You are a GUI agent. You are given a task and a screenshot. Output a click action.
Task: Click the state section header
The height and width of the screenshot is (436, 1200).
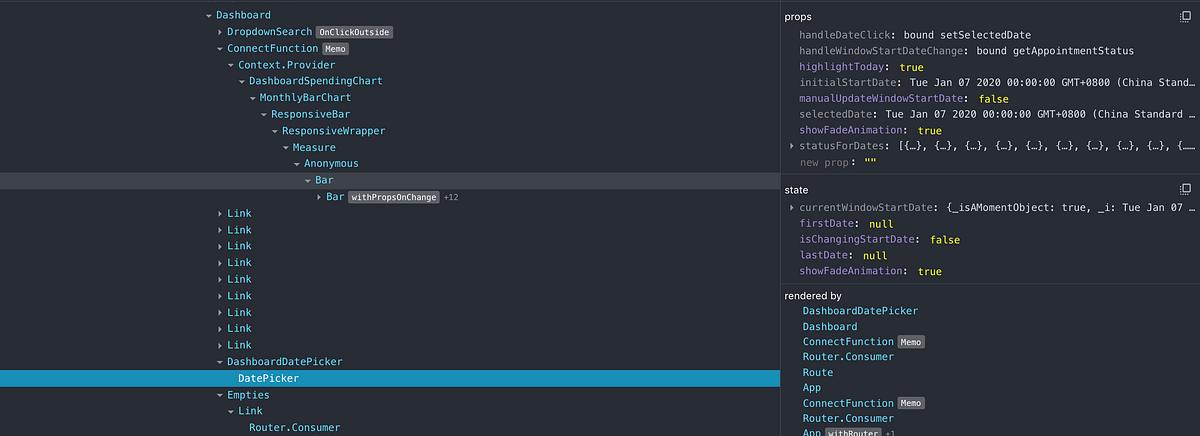point(797,189)
